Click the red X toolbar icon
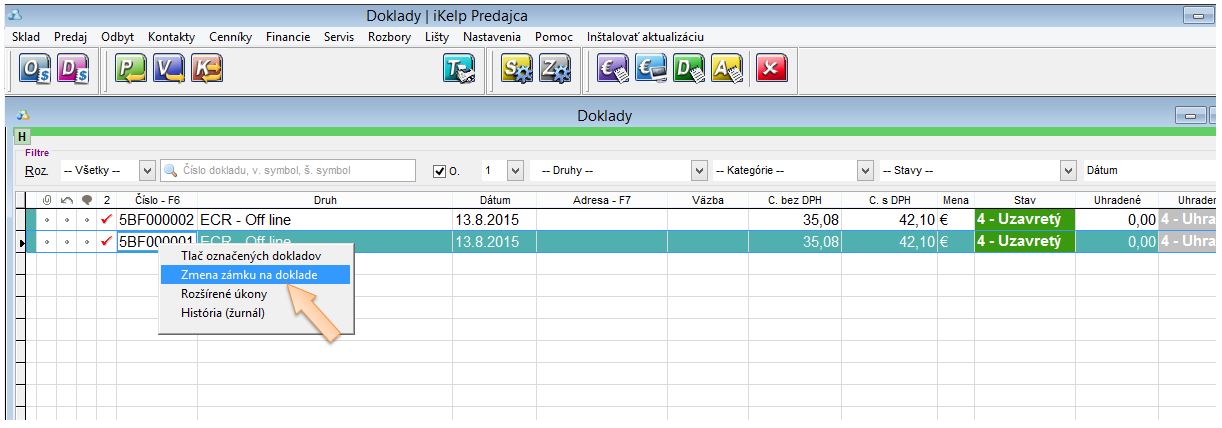 [x=771, y=70]
